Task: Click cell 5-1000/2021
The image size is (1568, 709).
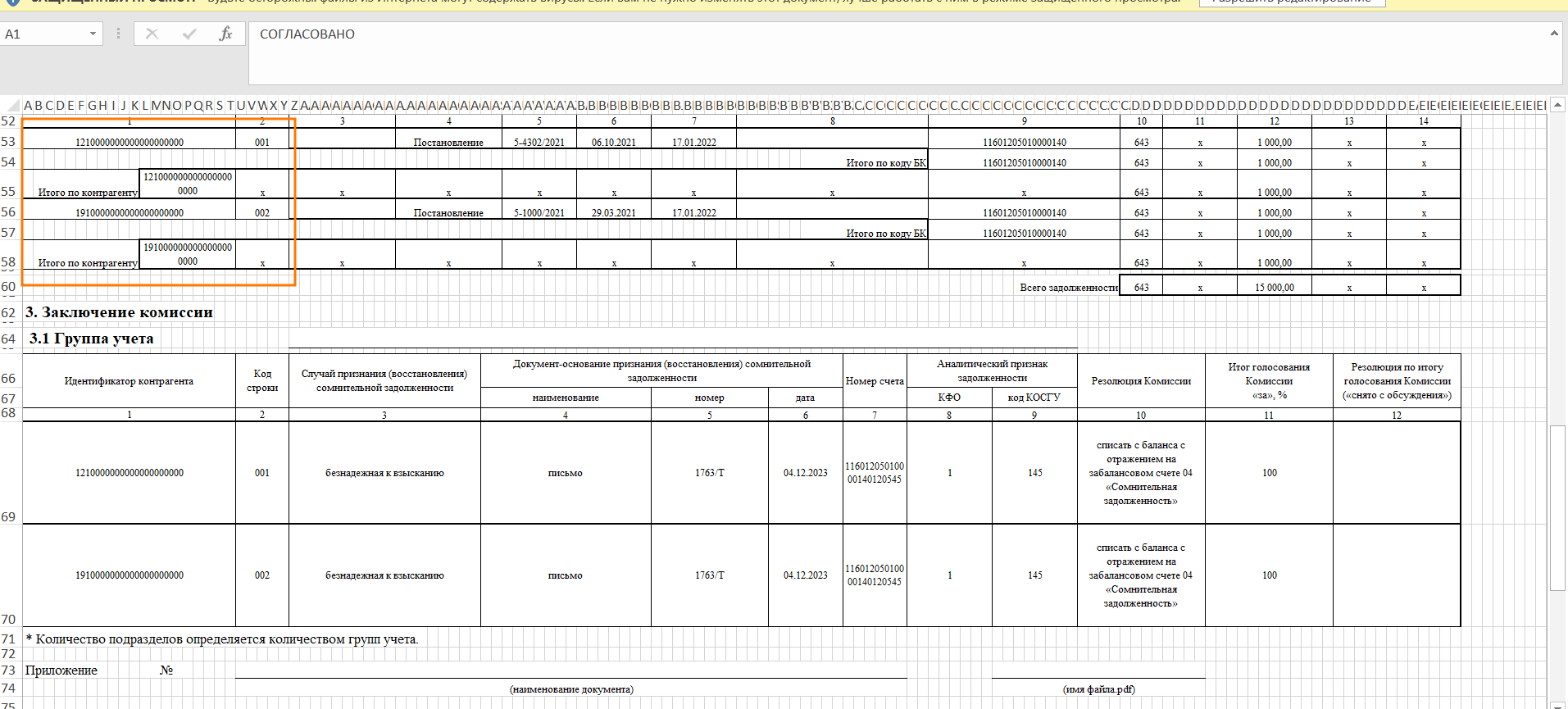Action: pos(539,213)
